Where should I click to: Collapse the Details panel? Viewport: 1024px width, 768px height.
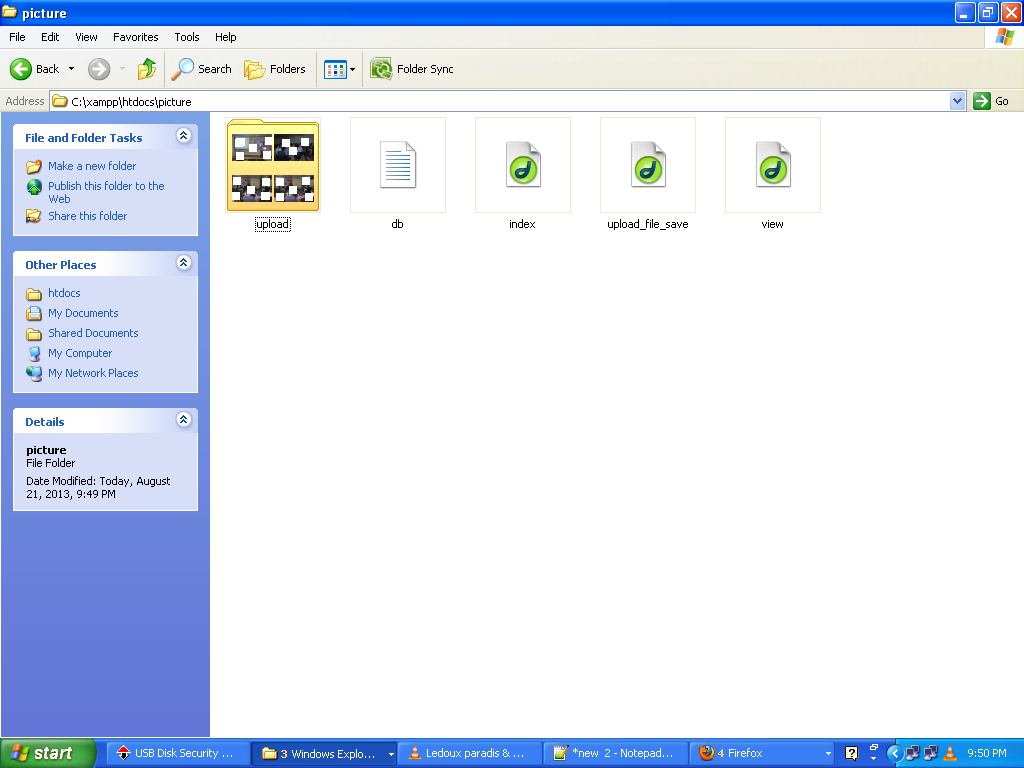coord(184,419)
